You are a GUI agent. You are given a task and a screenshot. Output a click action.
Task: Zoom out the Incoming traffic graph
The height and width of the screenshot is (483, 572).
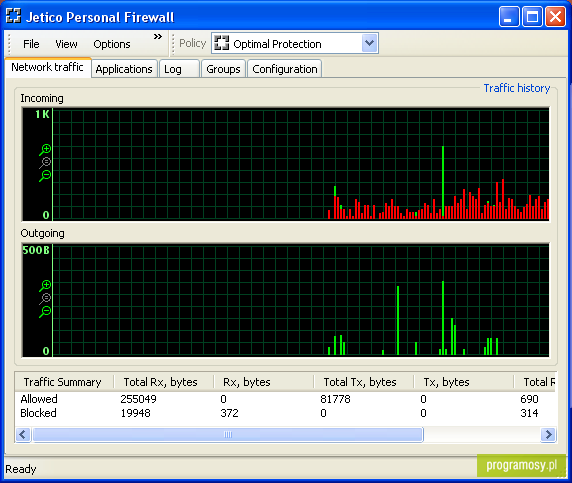[45, 176]
